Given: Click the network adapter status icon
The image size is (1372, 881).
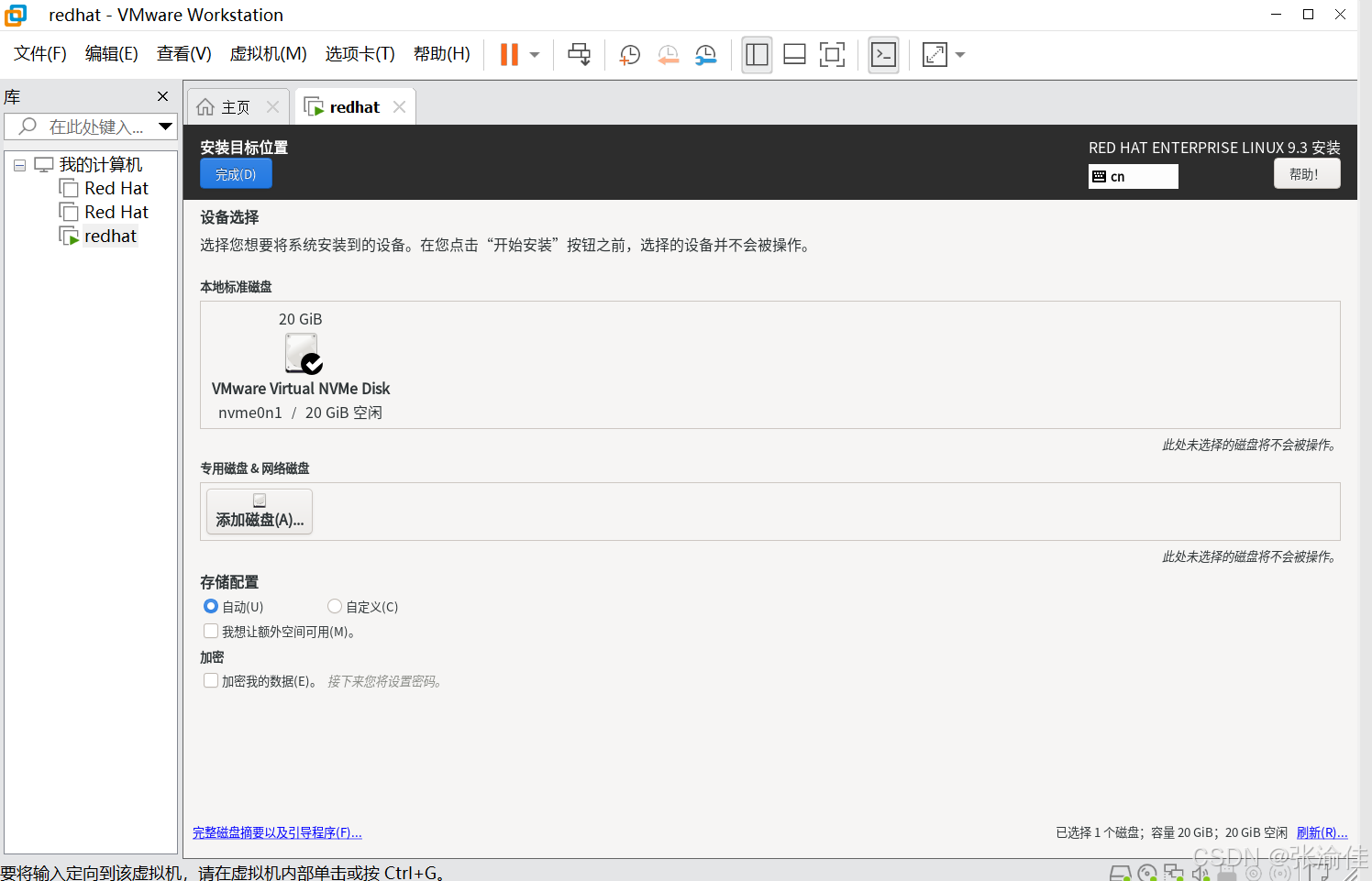Looking at the screenshot, I should pos(1173,873).
